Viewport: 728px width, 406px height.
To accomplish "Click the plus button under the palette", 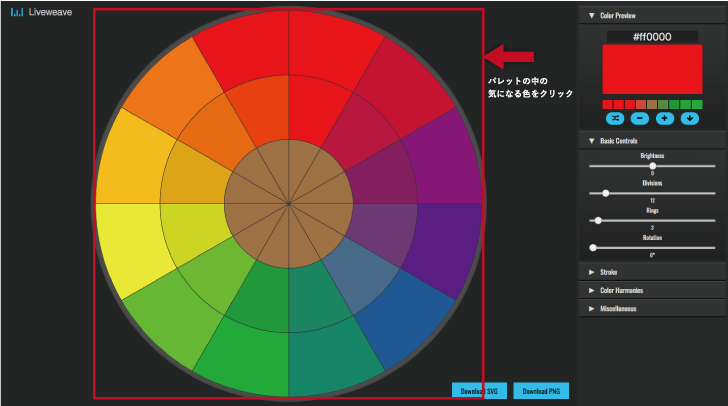I will pyautogui.click(x=665, y=118).
